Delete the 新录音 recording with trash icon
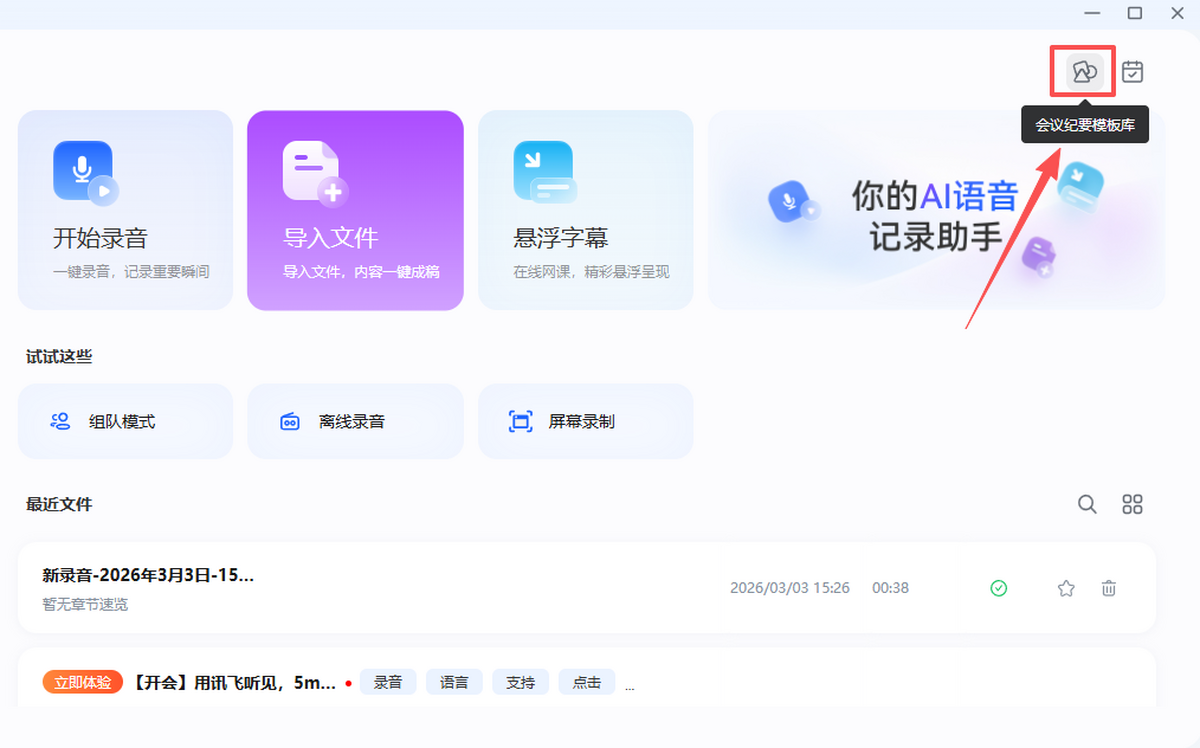This screenshot has height=748, width=1200. (x=1108, y=588)
